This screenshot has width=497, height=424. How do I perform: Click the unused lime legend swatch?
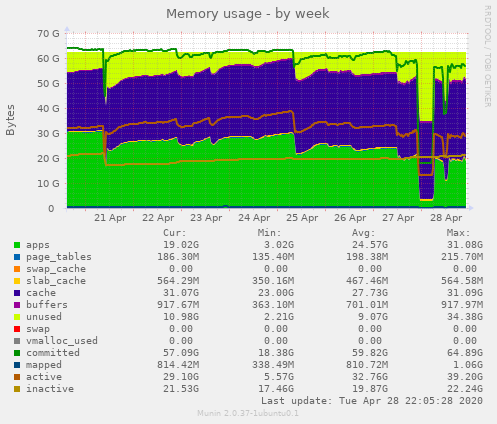[x=17, y=317]
